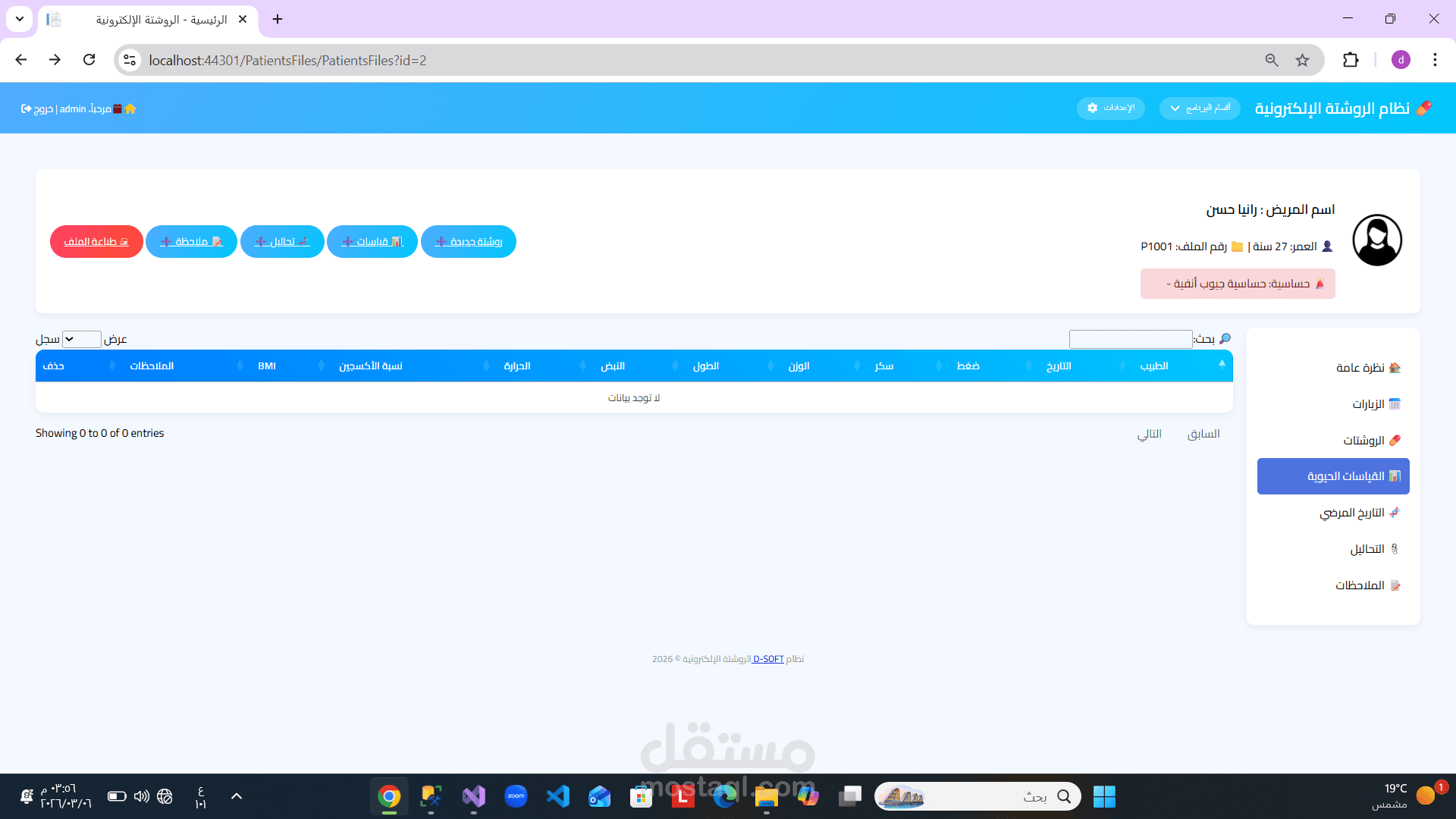Click the table search (بحث) input field
This screenshot has width=1456, height=819.
[1130, 339]
